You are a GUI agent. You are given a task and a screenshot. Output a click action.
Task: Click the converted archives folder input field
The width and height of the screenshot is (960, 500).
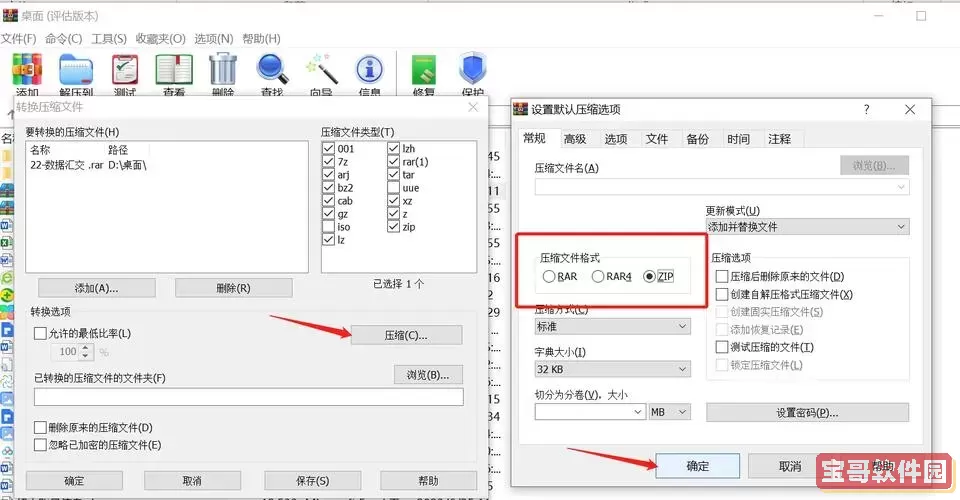[x=249, y=397]
